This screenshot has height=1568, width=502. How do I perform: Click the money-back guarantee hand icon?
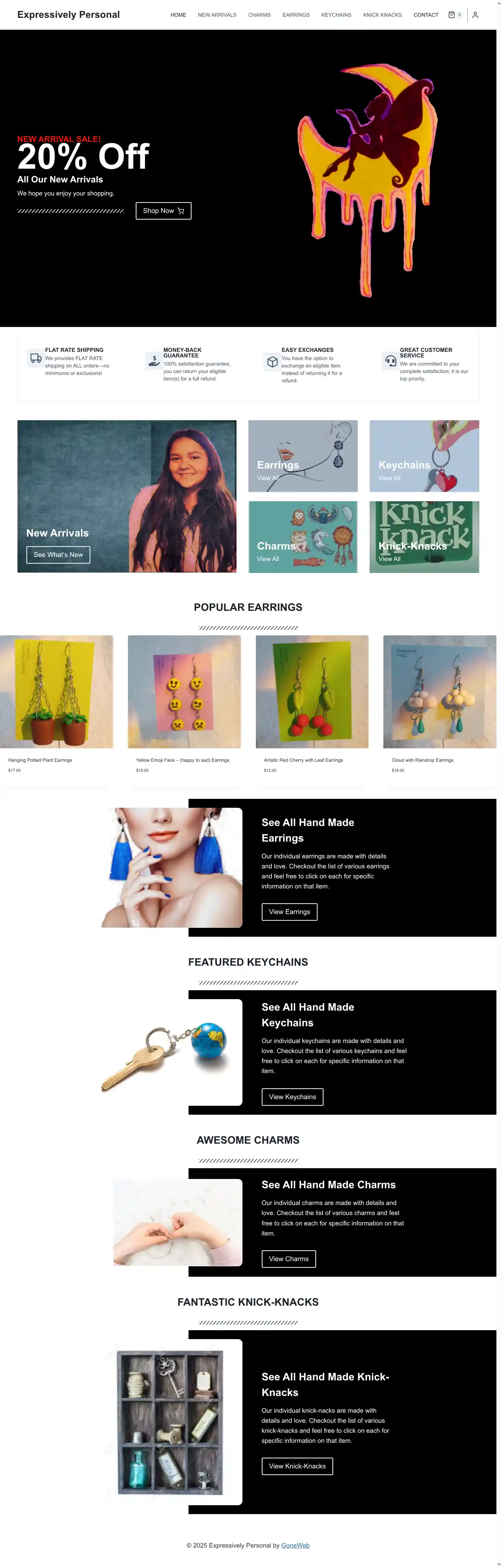pyautogui.click(x=154, y=360)
